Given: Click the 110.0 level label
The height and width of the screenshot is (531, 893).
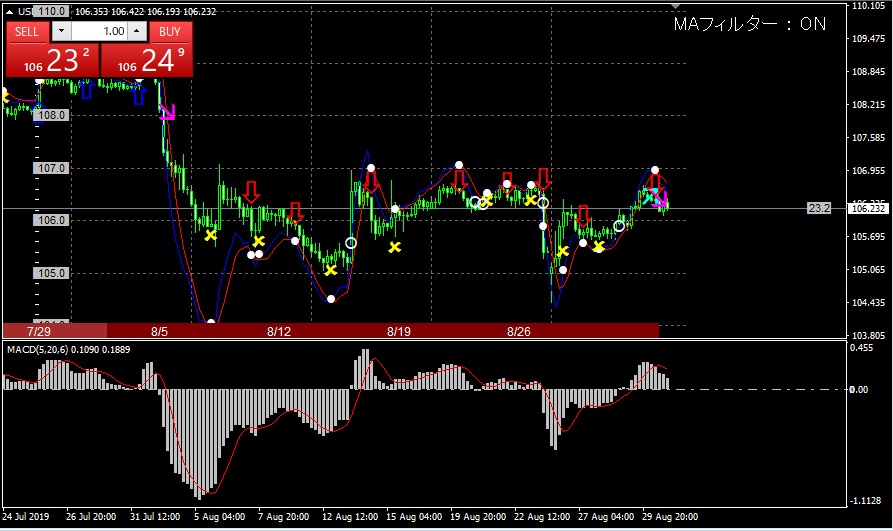Looking at the screenshot, I should click(51, 11).
